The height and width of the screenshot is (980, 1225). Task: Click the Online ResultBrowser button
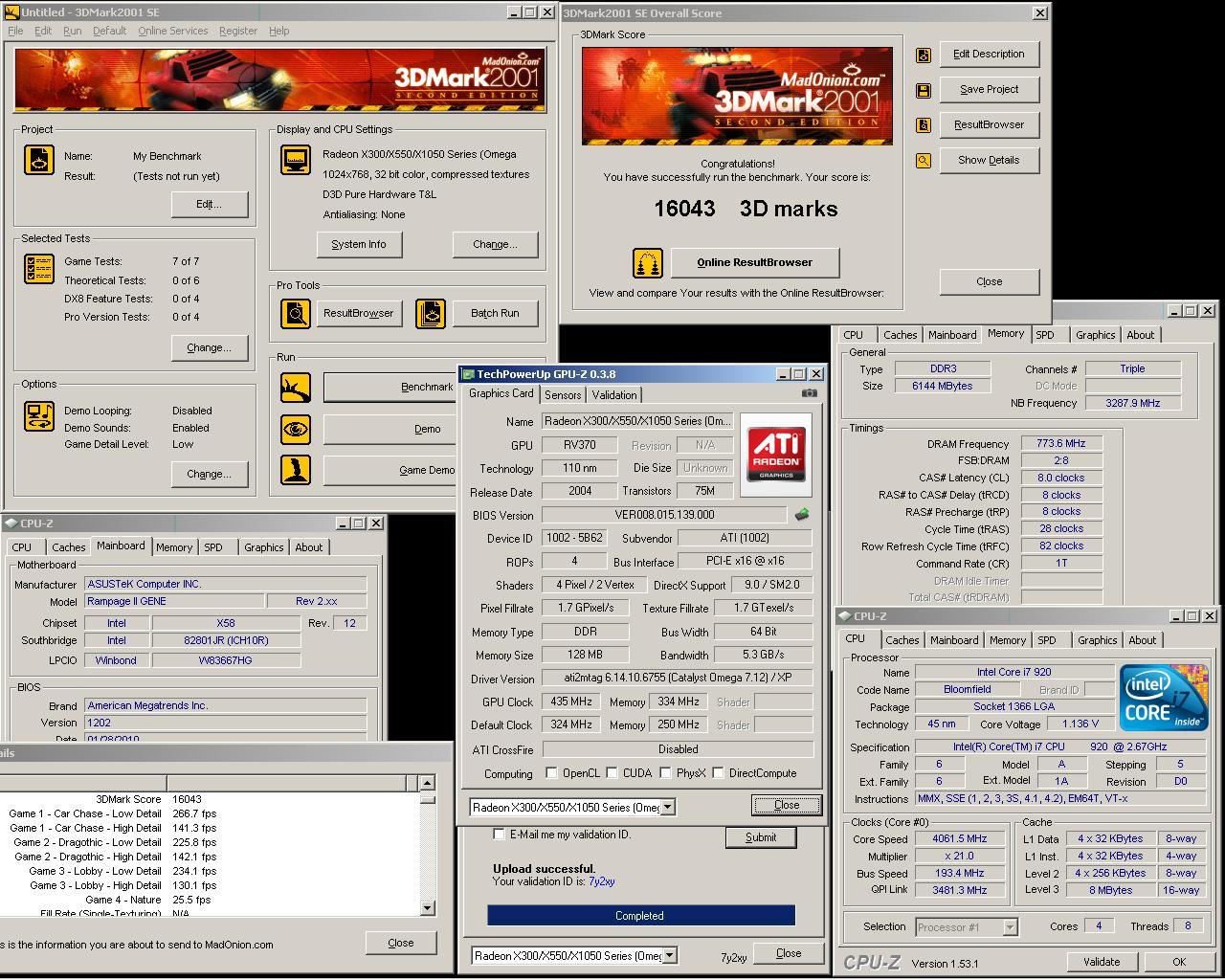pos(755,262)
